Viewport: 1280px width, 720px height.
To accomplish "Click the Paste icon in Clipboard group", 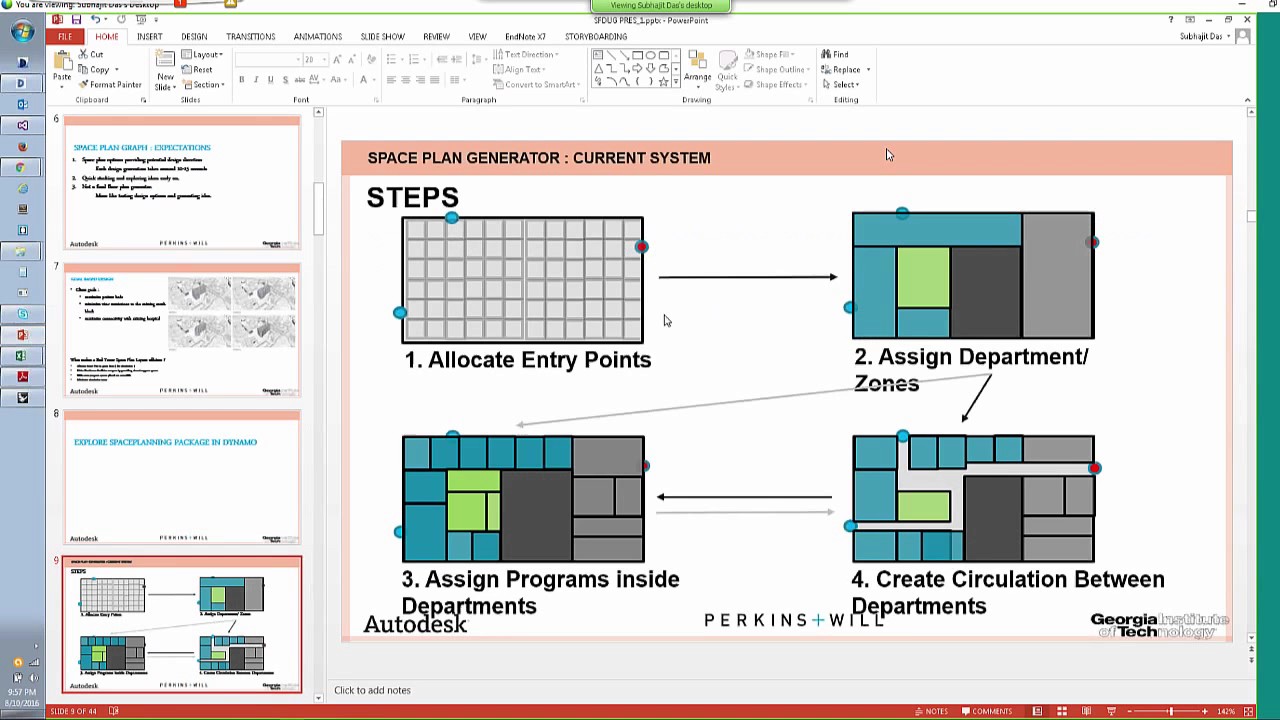I will (62, 62).
